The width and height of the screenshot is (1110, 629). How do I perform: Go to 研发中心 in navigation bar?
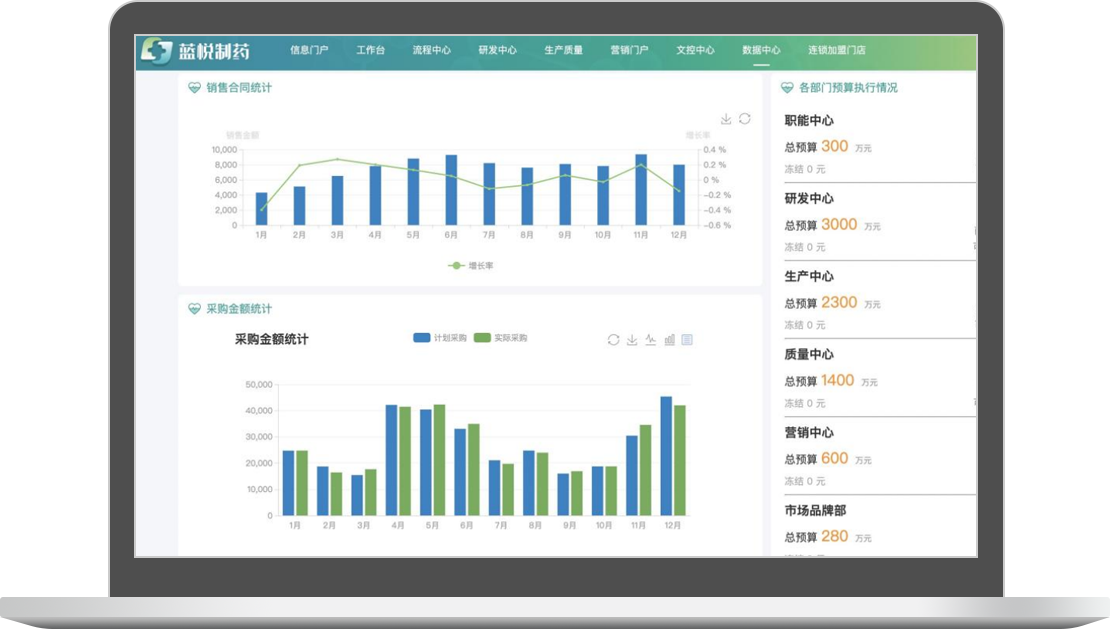(497, 50)
